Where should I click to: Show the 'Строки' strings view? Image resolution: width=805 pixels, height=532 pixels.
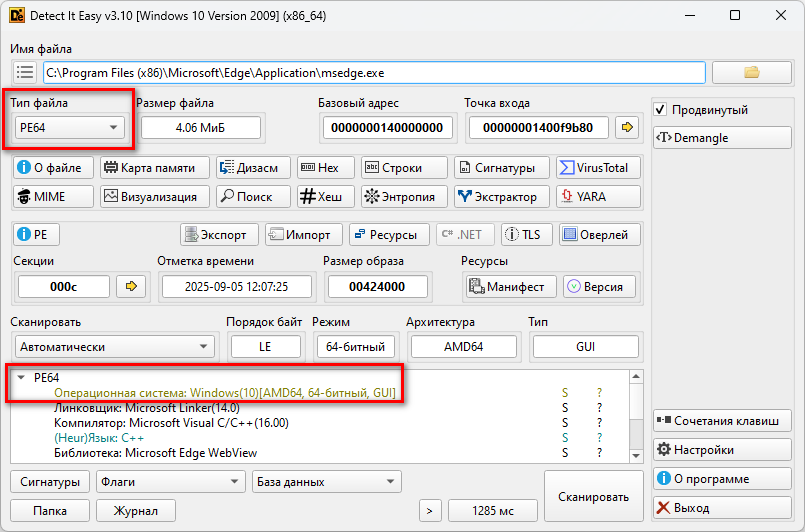(x=404, y=167)
